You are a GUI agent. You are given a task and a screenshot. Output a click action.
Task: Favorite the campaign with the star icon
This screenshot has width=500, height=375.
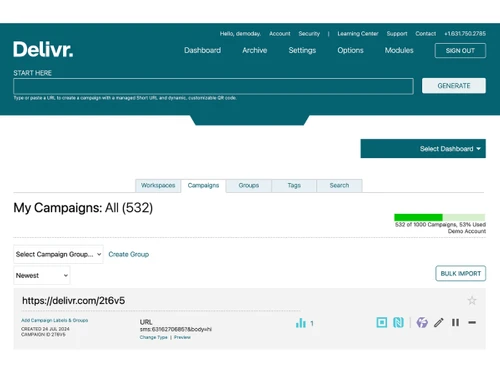pyautogui.click(x=472, y=300)
